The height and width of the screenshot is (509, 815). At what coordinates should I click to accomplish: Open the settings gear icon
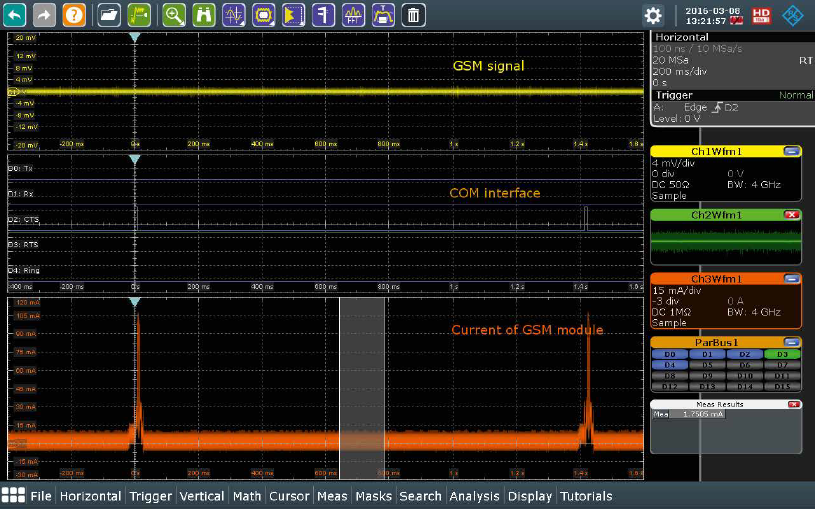click(653, 15)
